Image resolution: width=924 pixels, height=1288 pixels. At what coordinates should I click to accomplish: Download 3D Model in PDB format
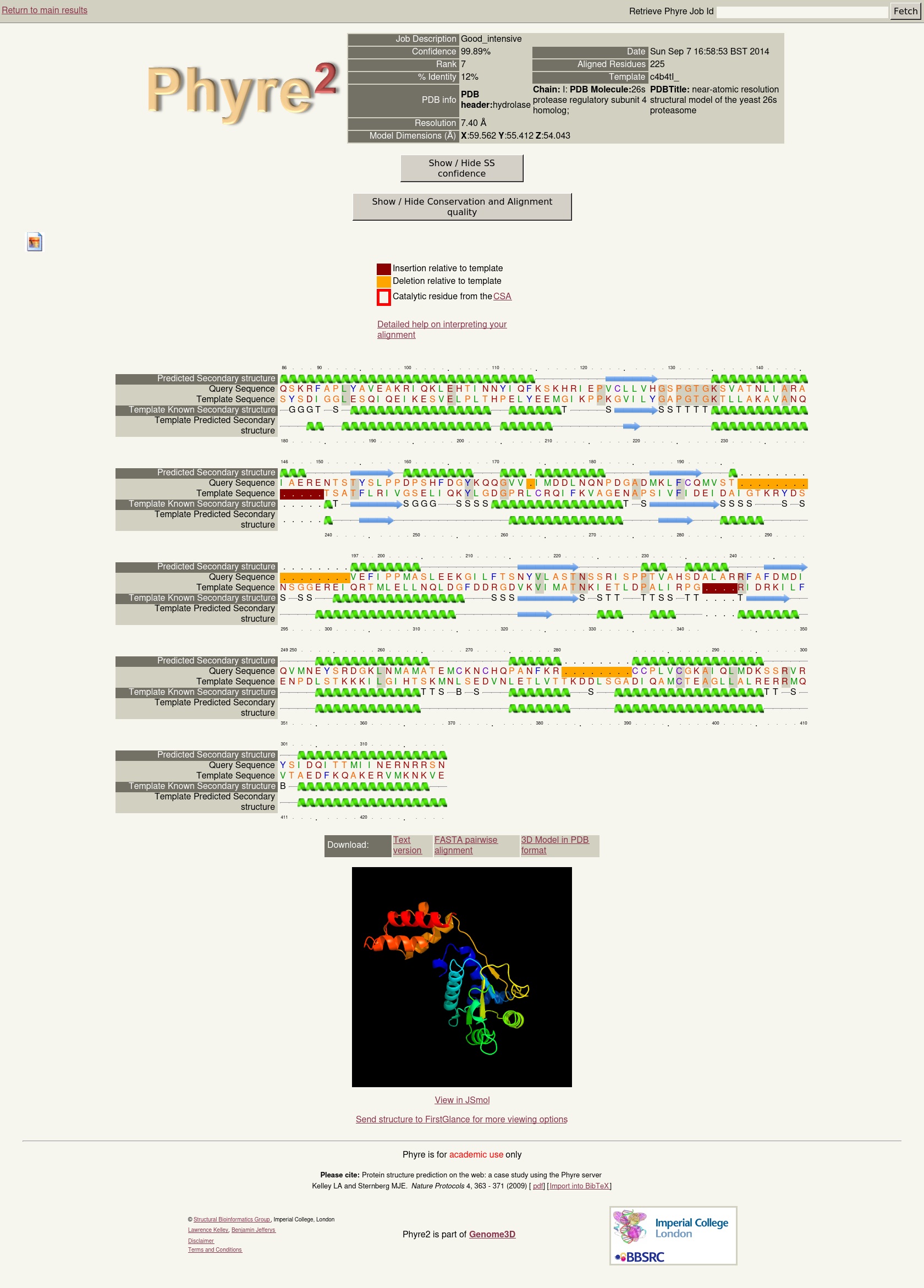554,845
